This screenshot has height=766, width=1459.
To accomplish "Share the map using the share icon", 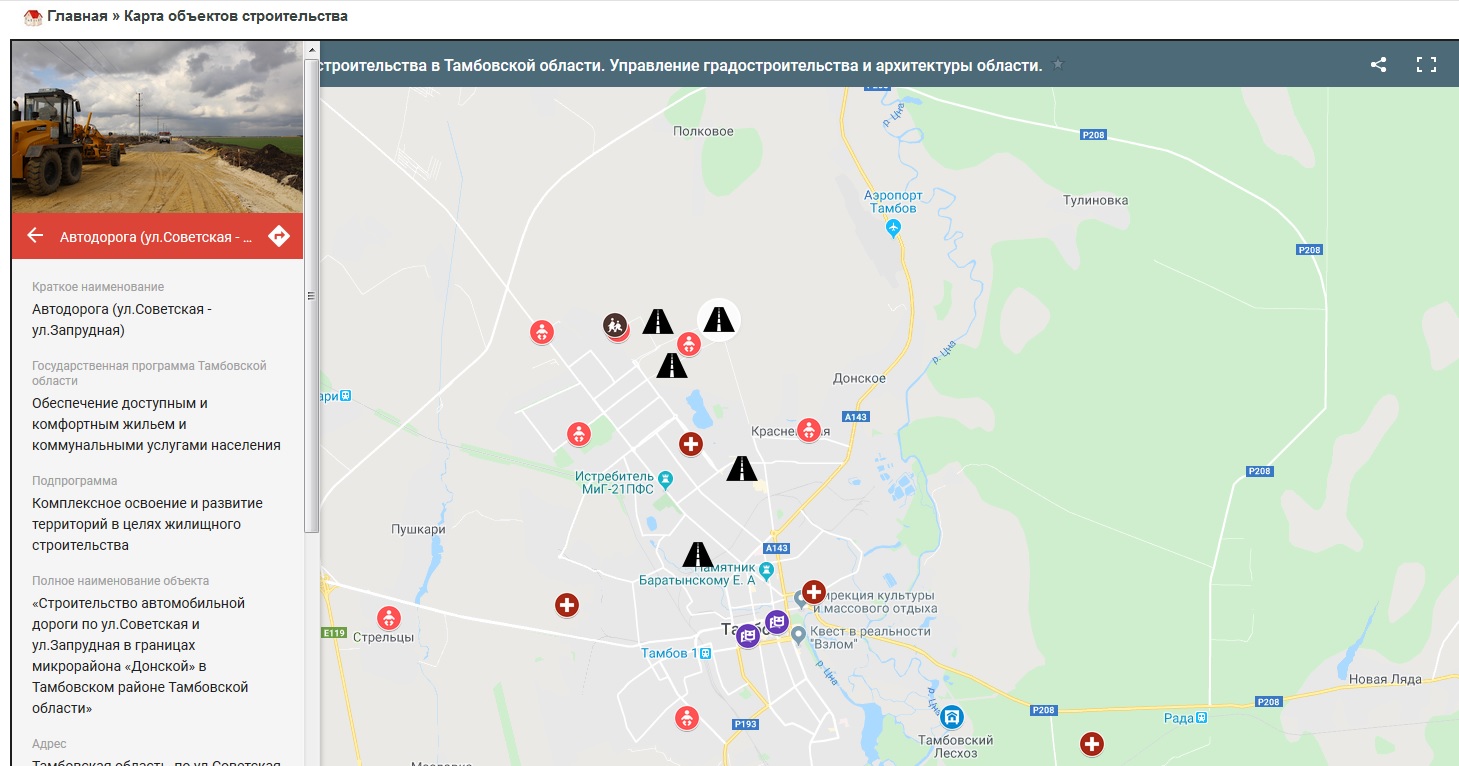I will 1378,65.
